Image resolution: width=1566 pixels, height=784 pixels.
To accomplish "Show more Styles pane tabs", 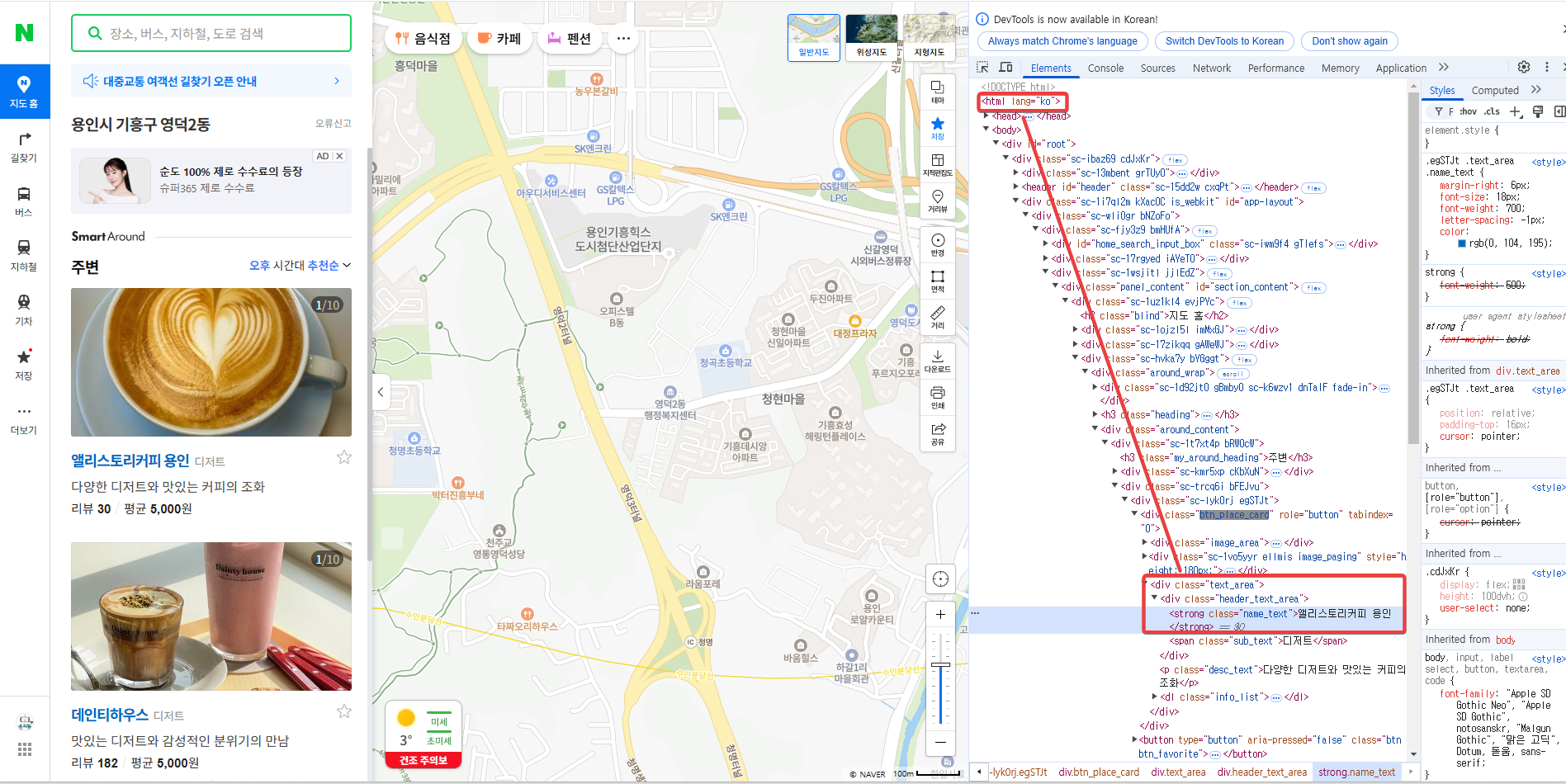I will pos(1536,90).
